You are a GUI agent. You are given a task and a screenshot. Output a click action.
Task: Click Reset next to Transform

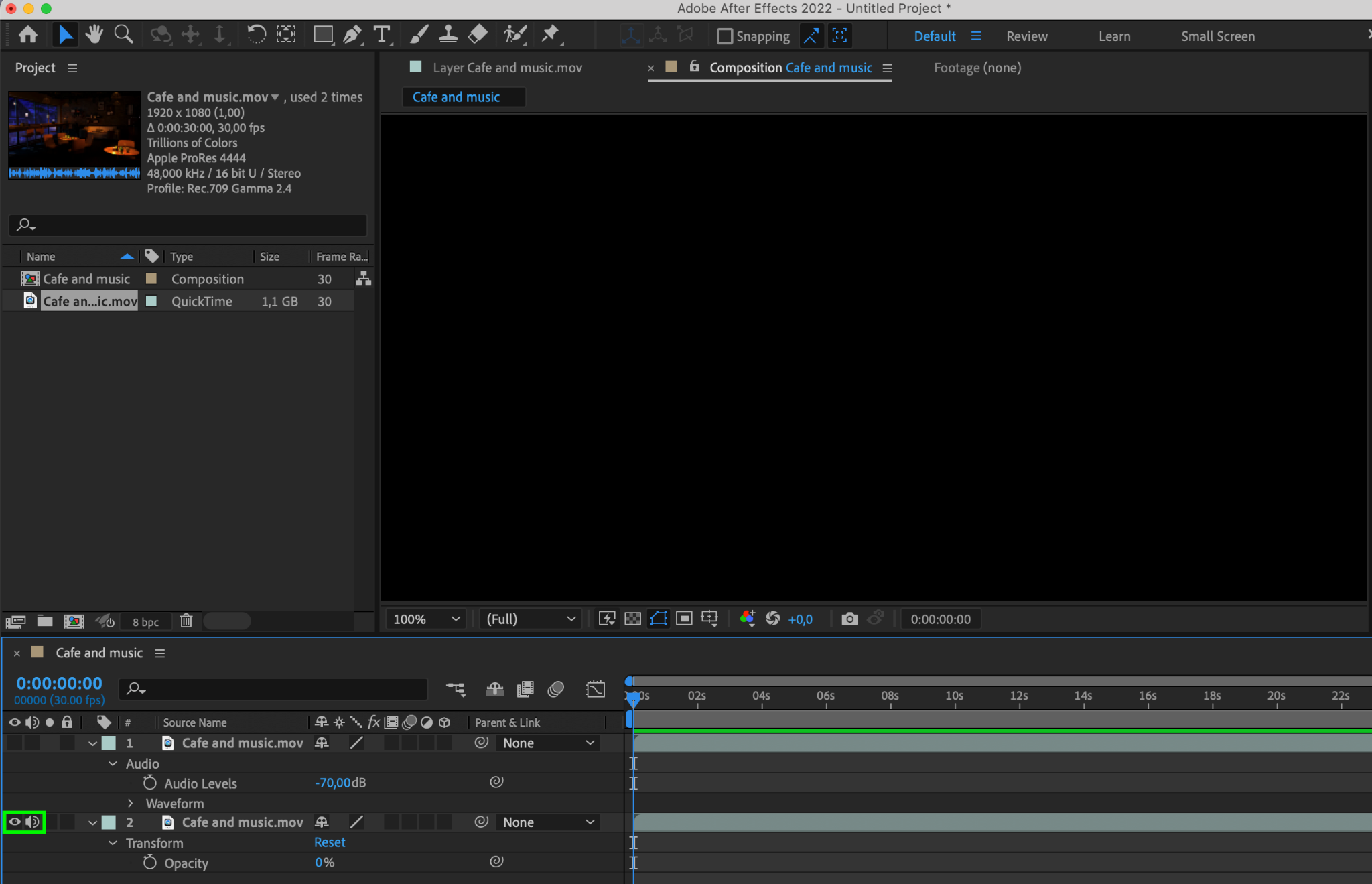(330, 842)
